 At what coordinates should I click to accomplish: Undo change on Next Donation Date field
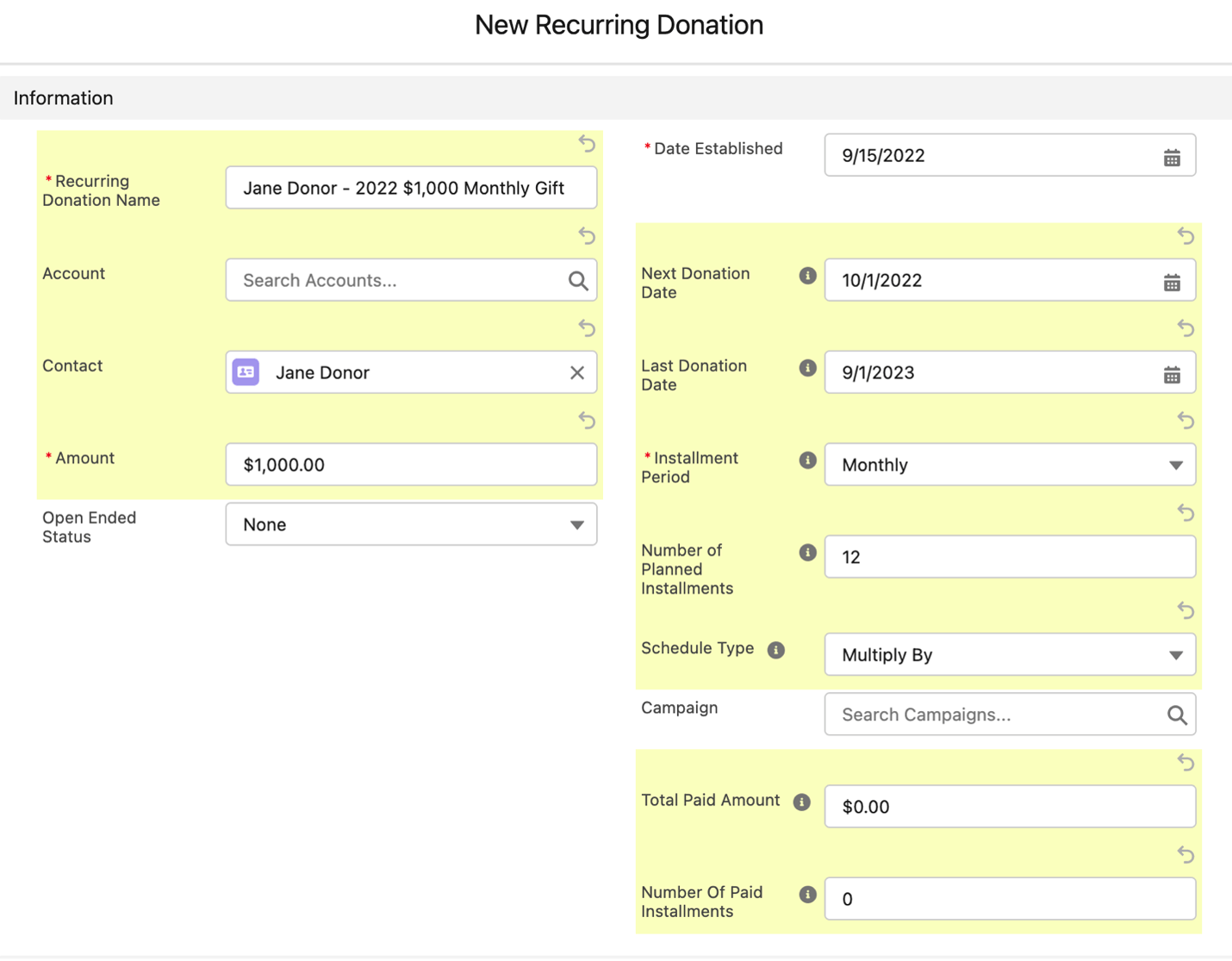tap(1185, 235)
